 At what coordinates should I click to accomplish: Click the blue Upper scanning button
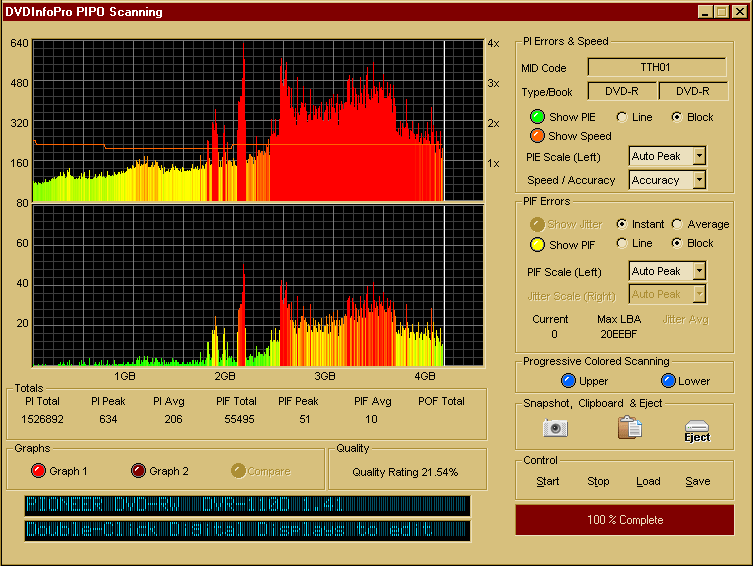(568, 381)
